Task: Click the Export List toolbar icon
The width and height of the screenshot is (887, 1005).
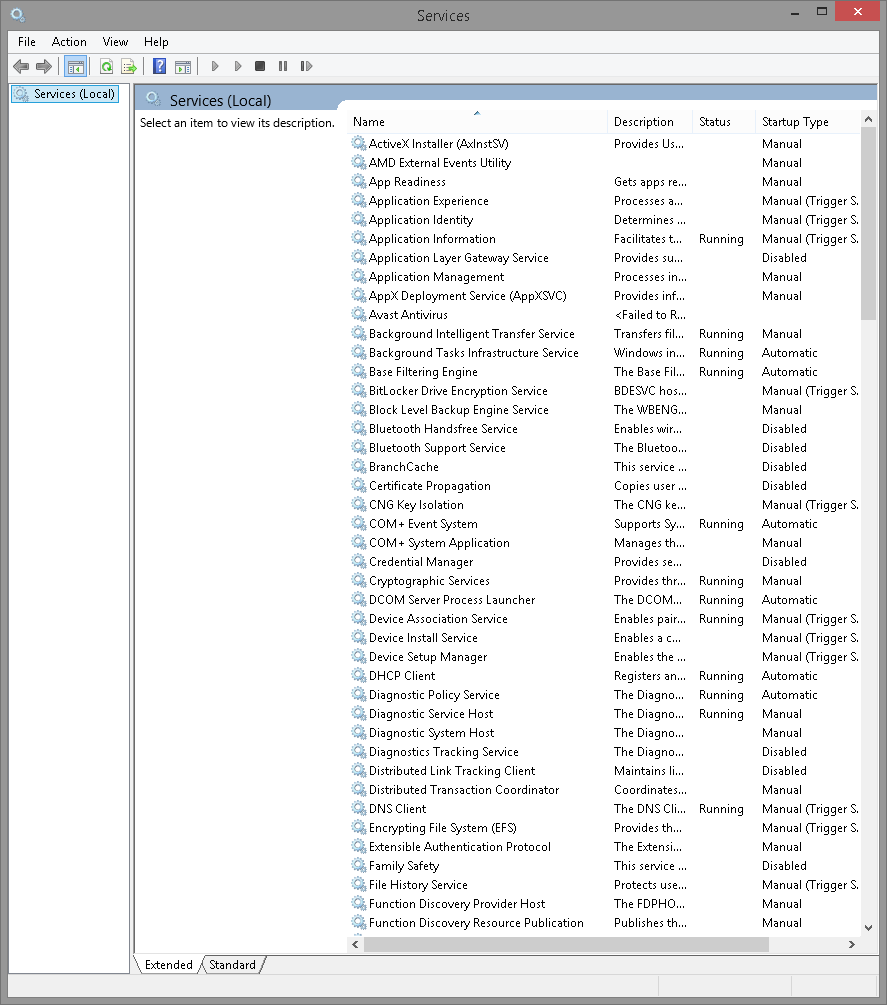Action: pyautogui.click(x=129, y=66)
